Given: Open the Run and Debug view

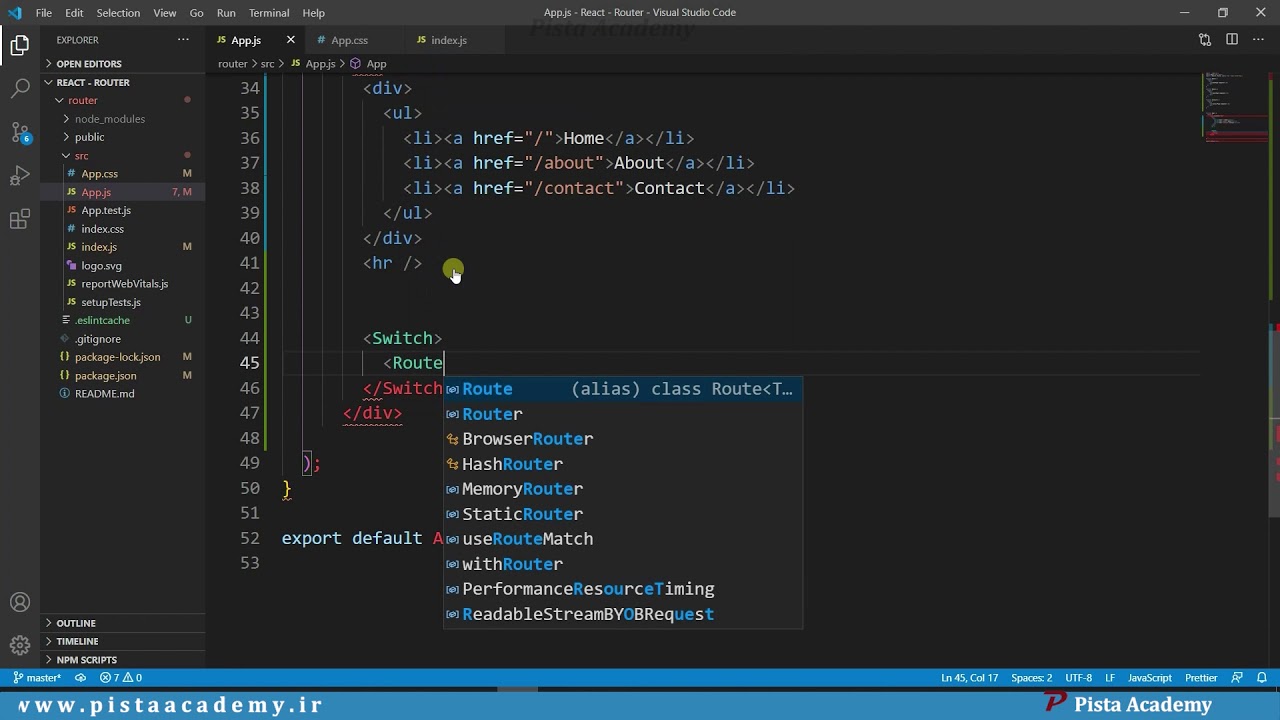Looking at the screenshot, I should click(x=20, y=177).
